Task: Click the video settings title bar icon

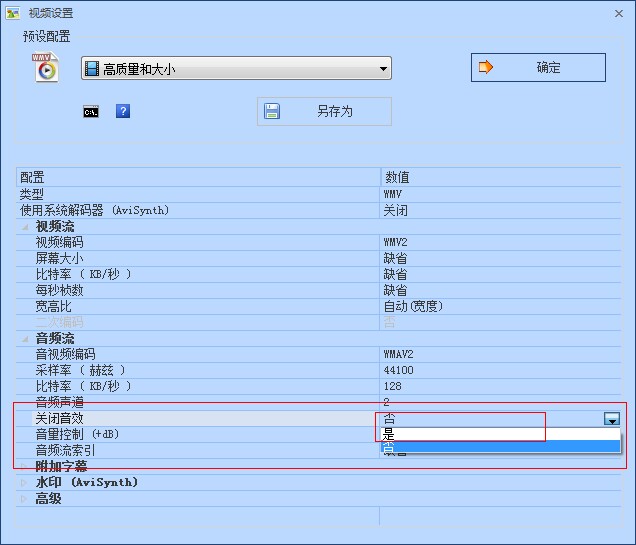Action: [13, 13]
